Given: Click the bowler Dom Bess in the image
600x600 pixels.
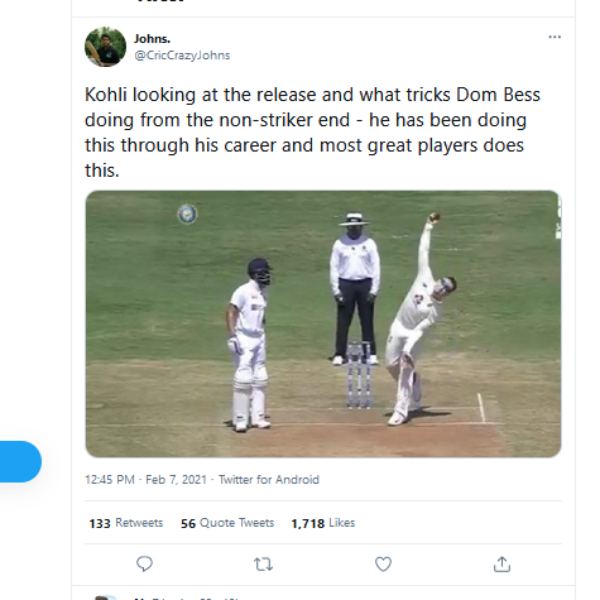Looking at the screenshot, I should click(x=415, y=320).
